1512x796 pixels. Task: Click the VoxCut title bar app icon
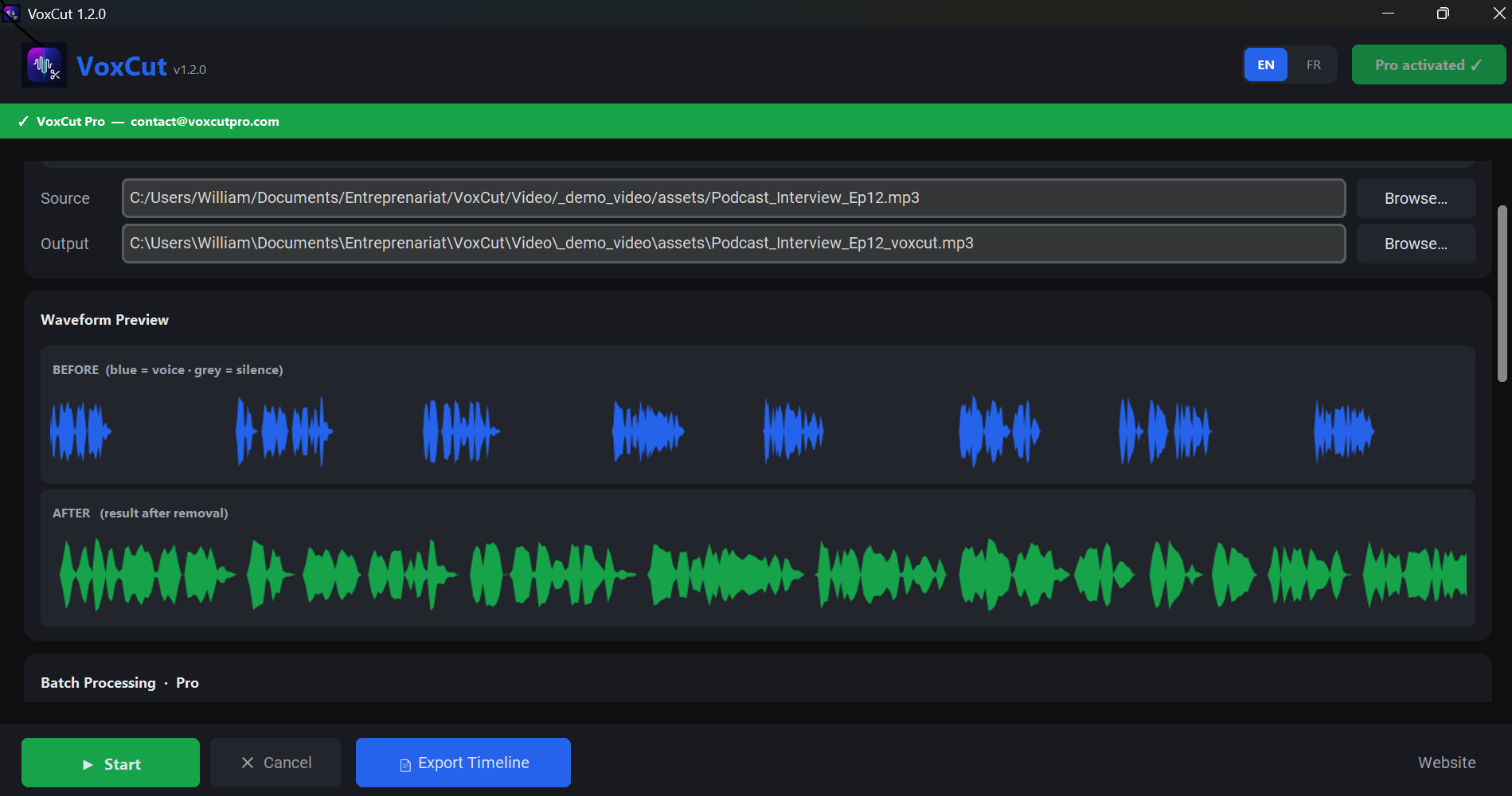(11, 14)
